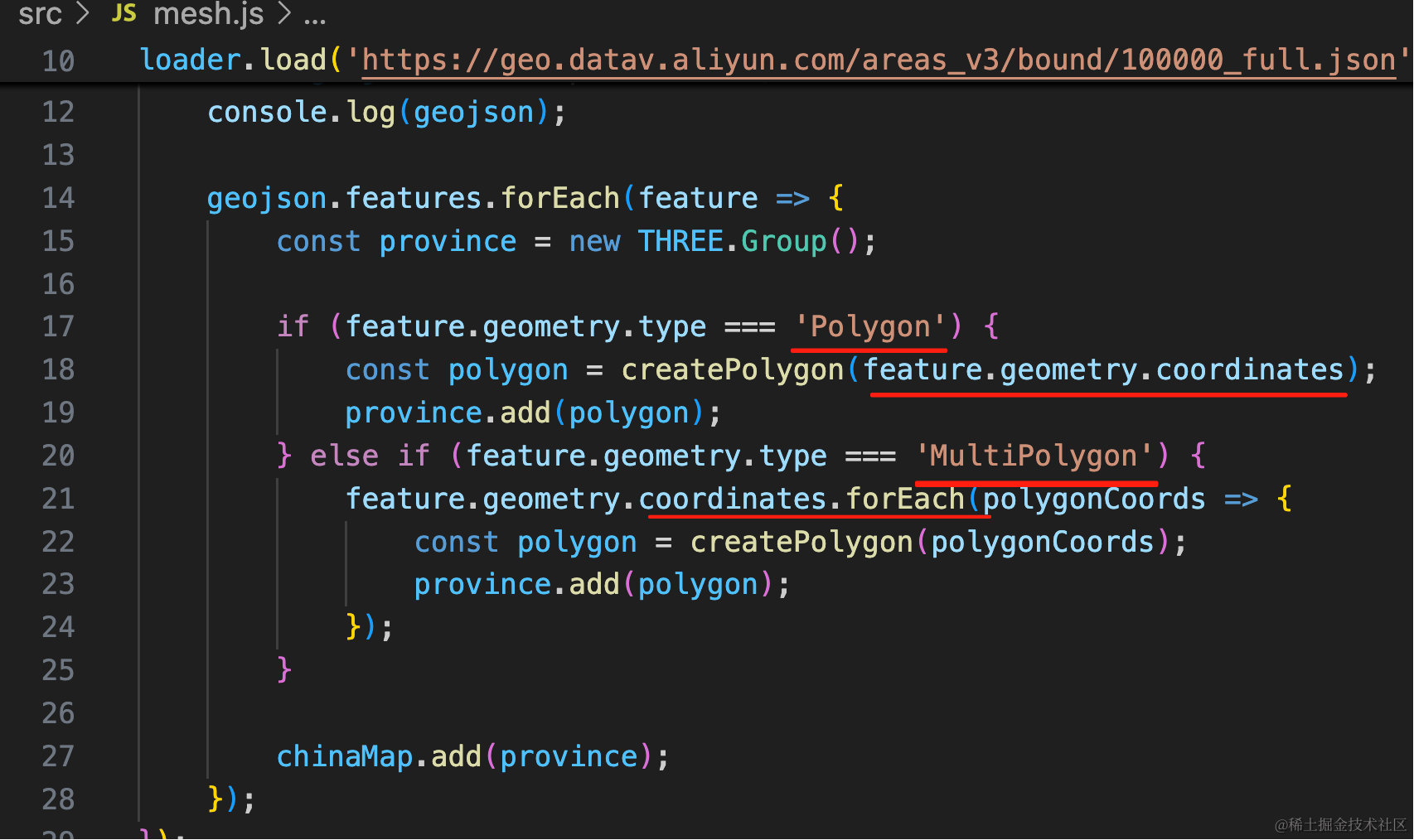The height and width of the screenshot is (840, 1414).
Task: Click the JS file icon in the breadcrumb
Action: pos(124,13)
